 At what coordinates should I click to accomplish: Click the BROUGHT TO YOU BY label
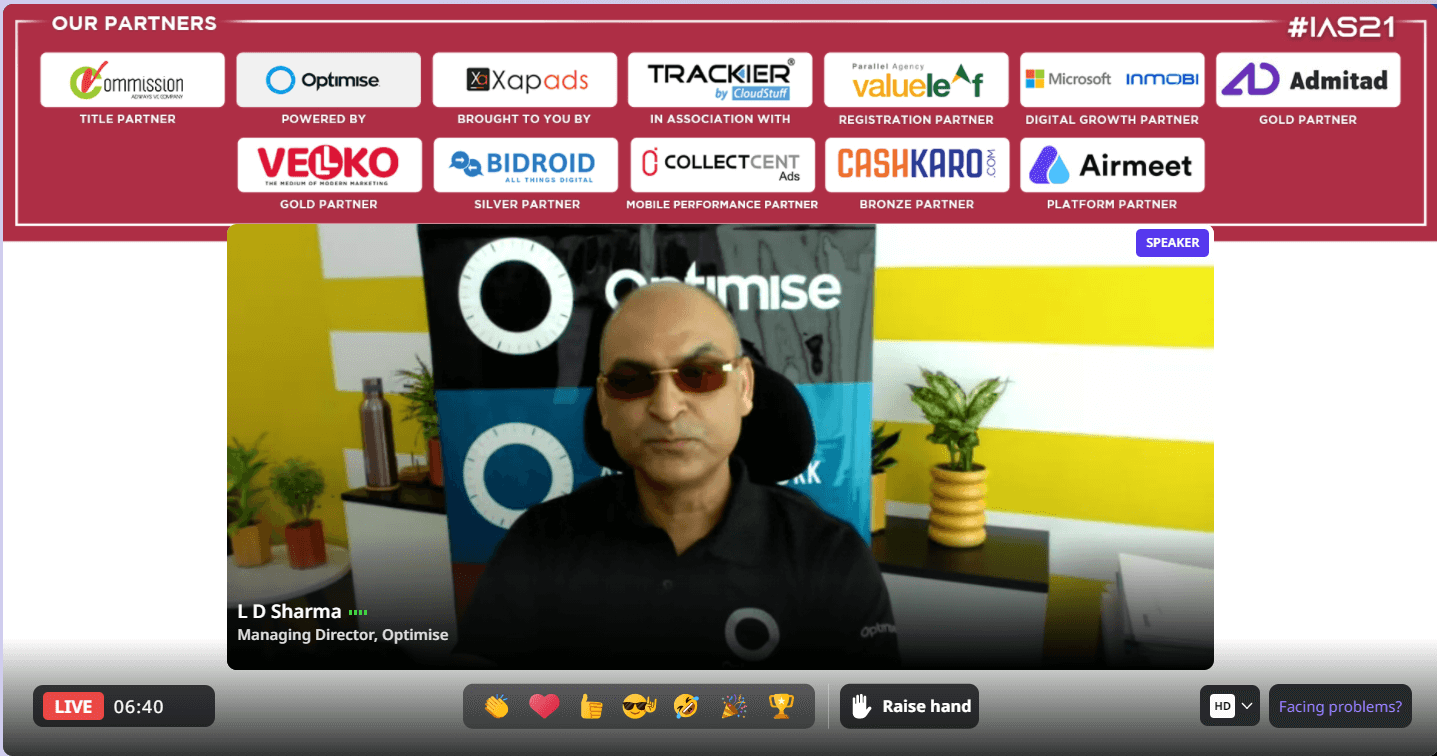click(524, 119)
